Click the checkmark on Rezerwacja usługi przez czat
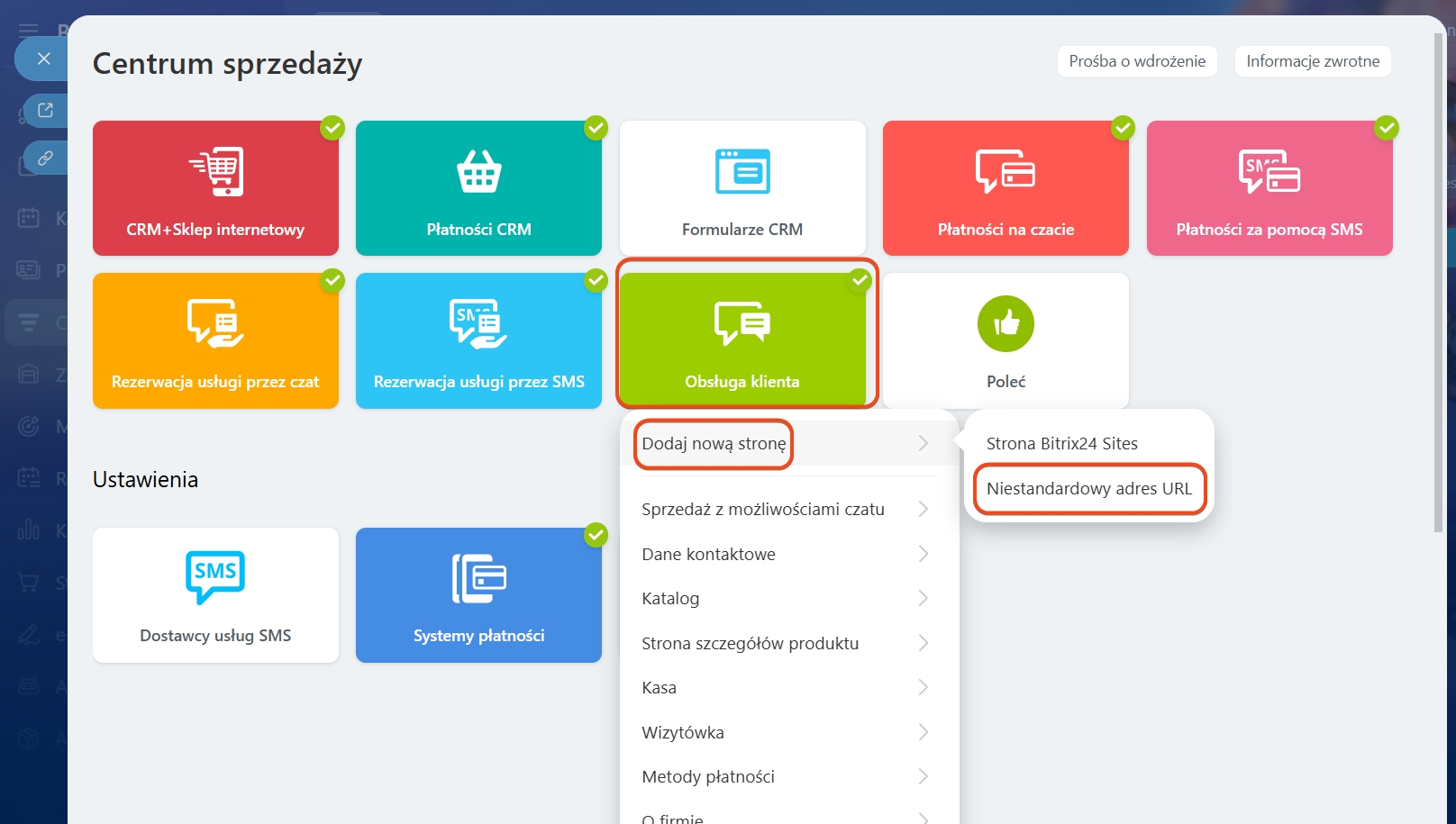1456x824 pixels. 332,281
